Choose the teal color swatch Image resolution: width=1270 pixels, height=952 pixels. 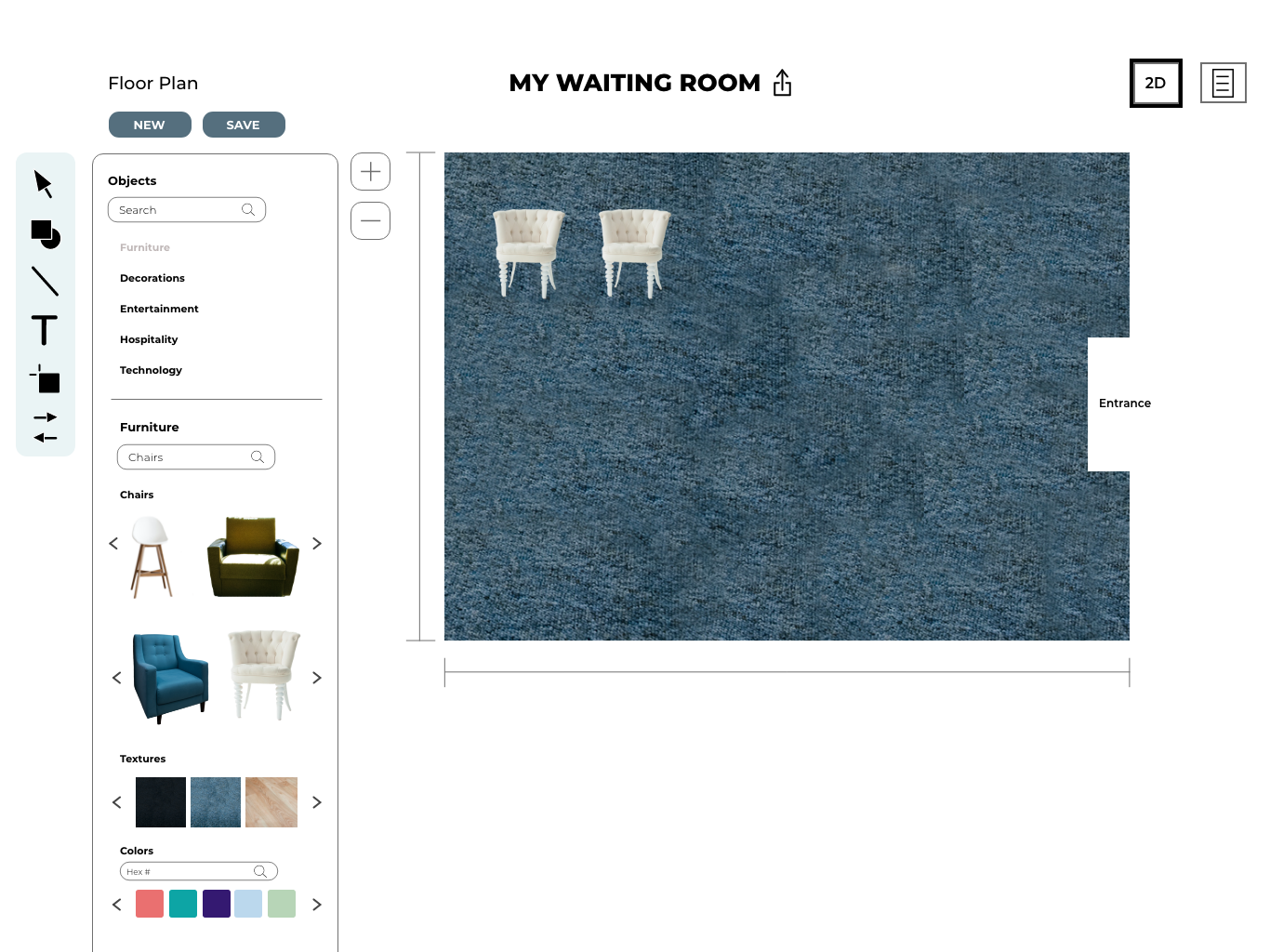(x=183, y=904)
